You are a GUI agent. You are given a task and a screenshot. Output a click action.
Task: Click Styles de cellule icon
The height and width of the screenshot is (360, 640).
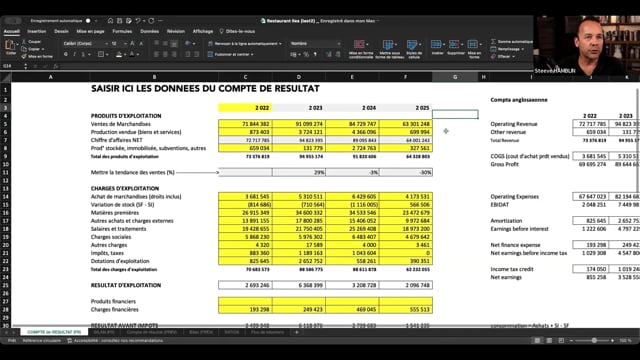pyautogui.click(x=412, y=45)
